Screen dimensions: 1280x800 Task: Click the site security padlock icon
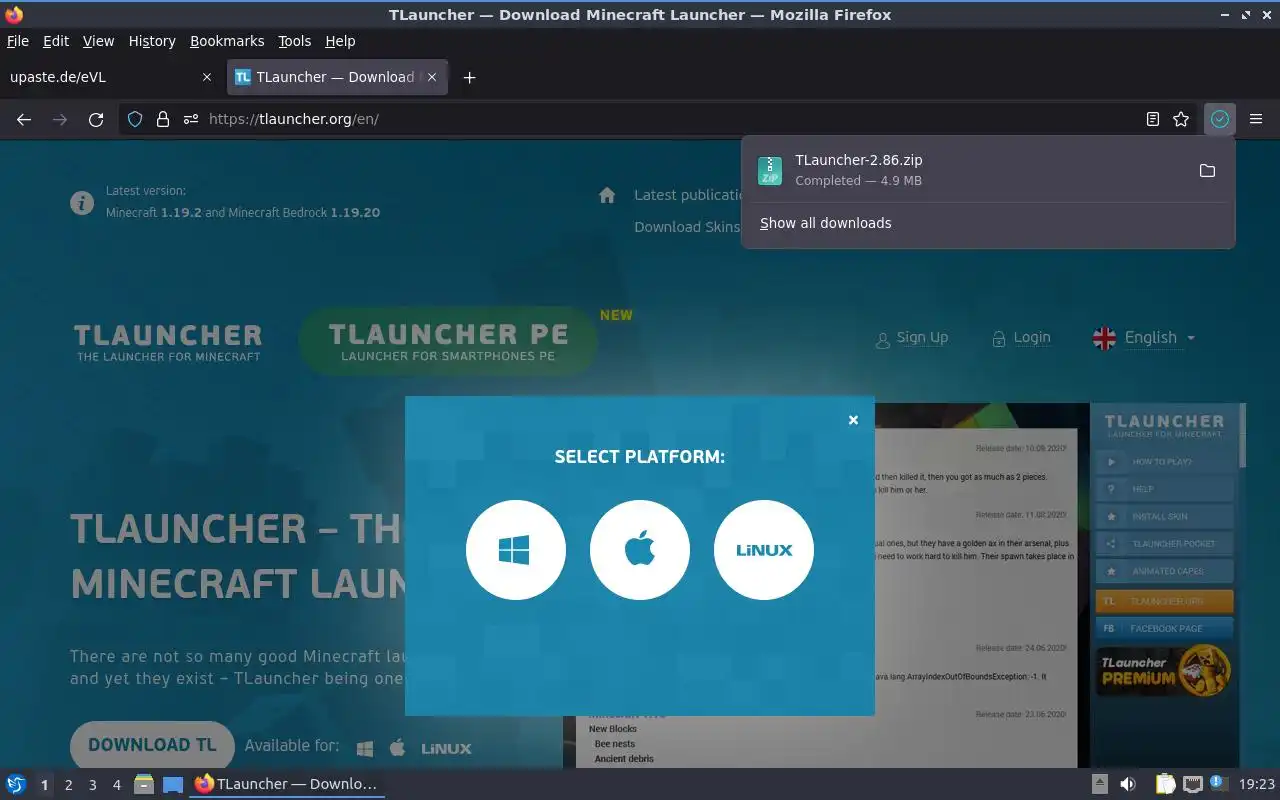tap(163, 119)
